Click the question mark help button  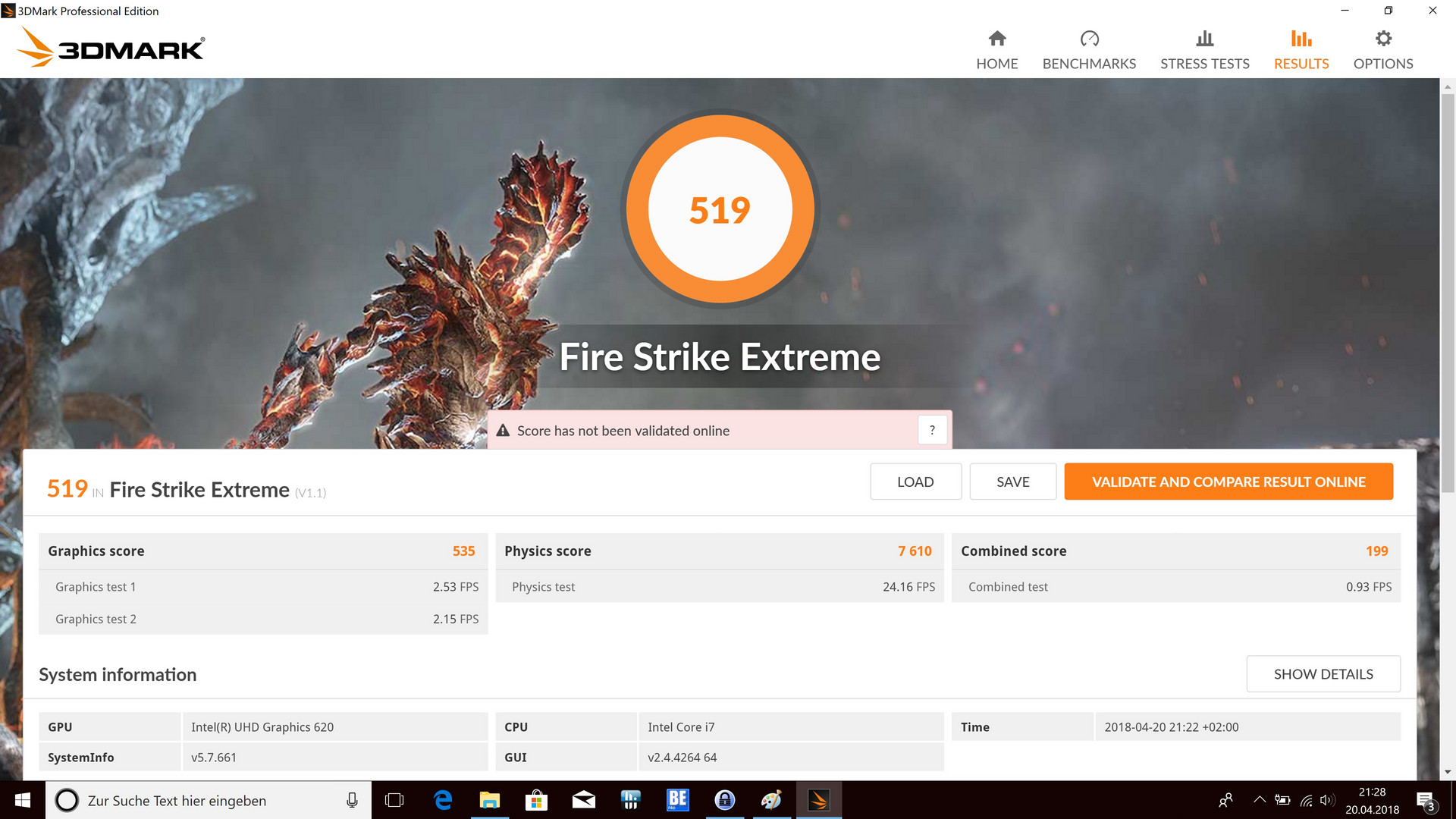(932, 430)
